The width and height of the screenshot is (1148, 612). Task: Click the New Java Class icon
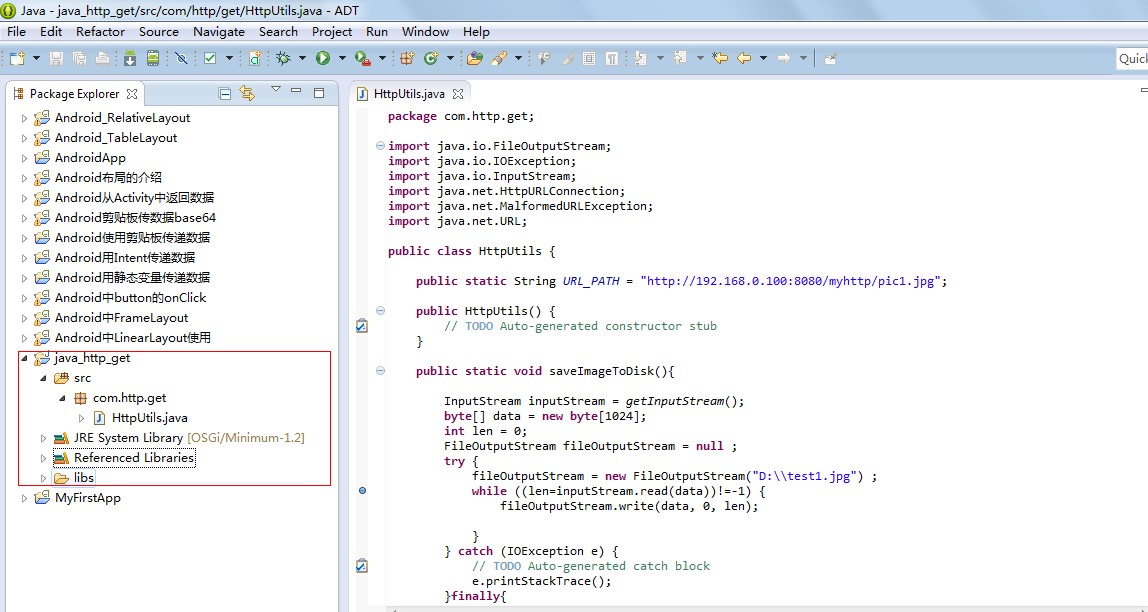[430, 59]
